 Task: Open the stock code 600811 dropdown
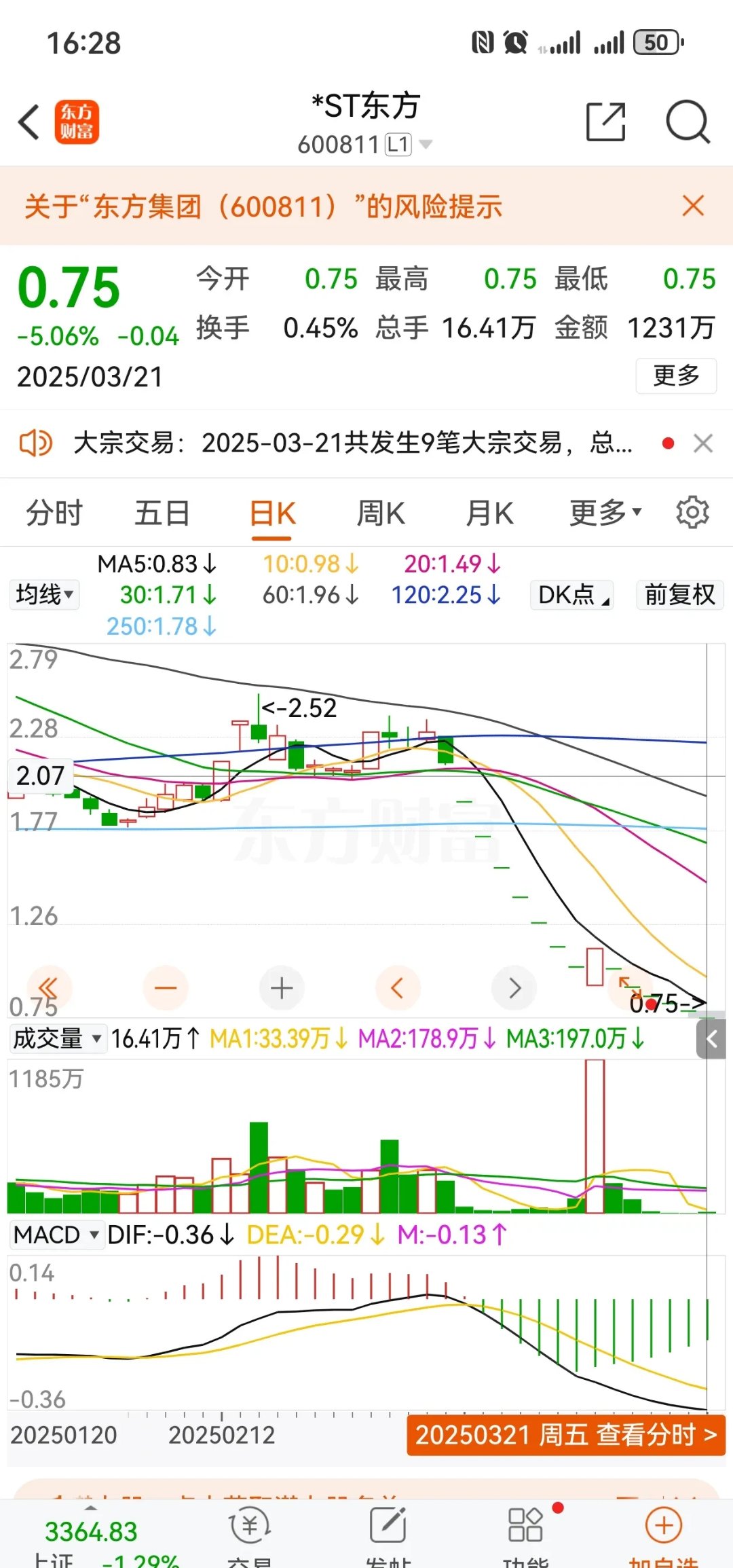[364, 145]
